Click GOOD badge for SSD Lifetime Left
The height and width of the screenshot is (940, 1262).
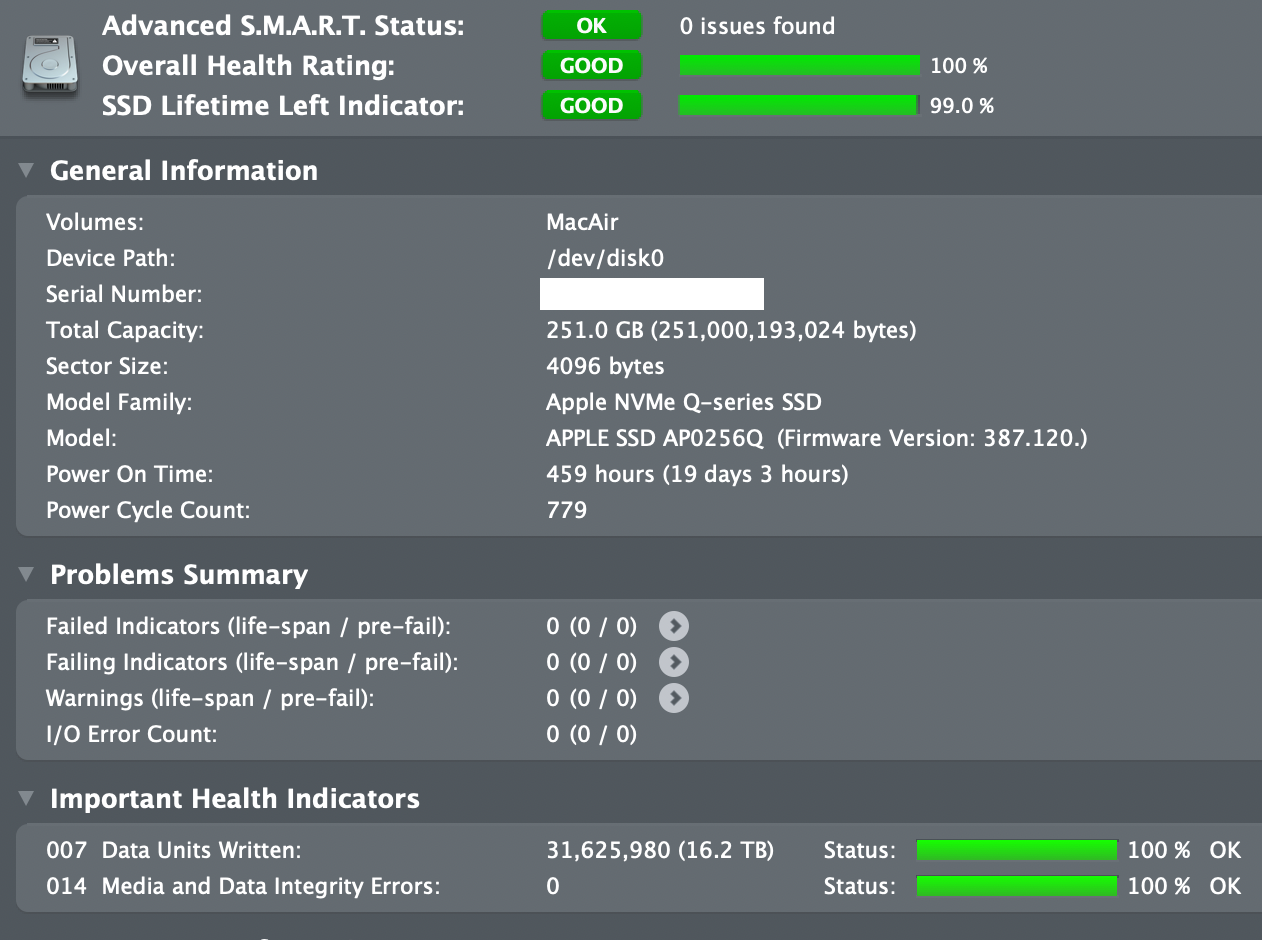pyautogui.click(x=592, y=106)
